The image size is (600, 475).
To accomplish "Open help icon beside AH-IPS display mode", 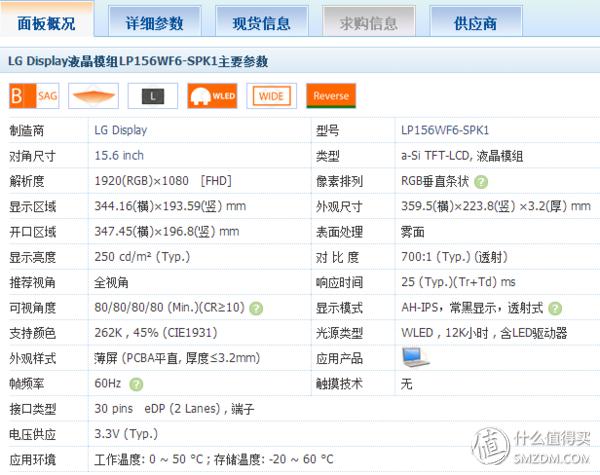I will point(555,308).
